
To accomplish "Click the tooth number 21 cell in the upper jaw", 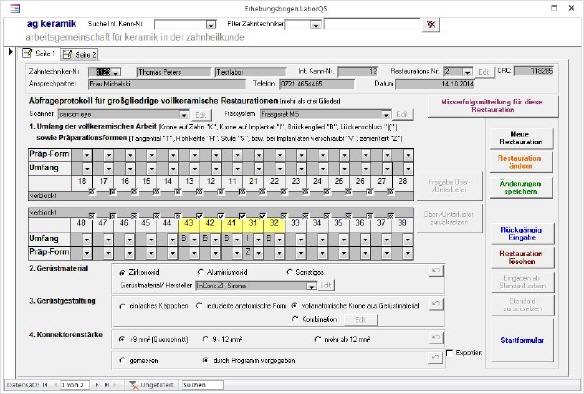I will point(253,181).
